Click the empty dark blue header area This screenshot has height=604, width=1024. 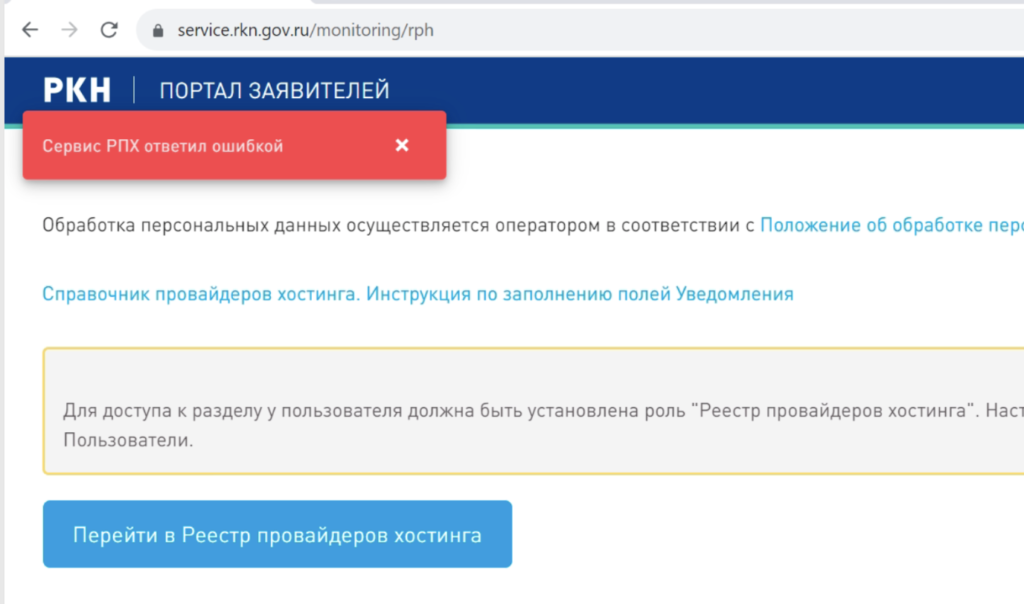tap(700, 91)
